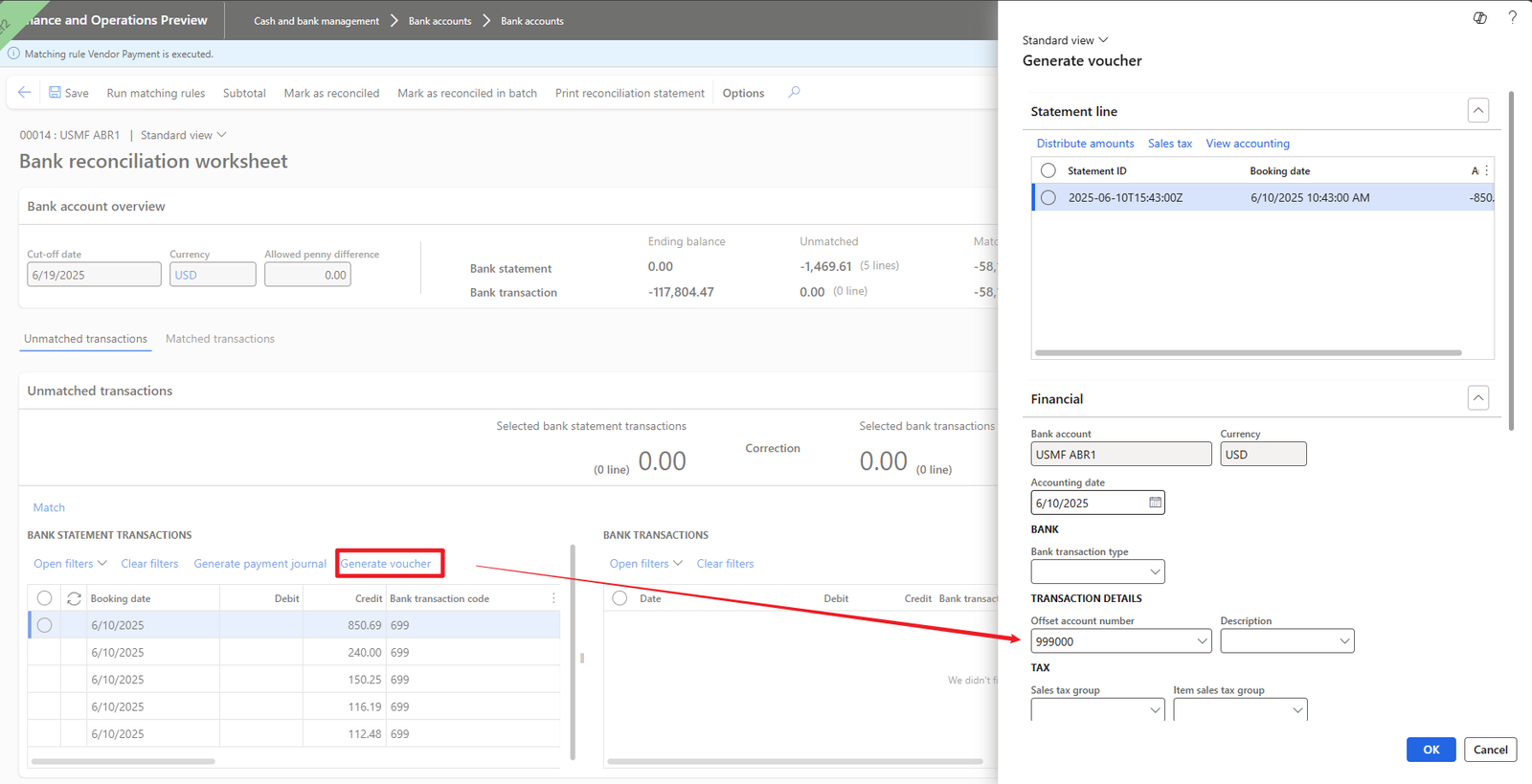
Task: Click the OK button
Action: 1431,750
